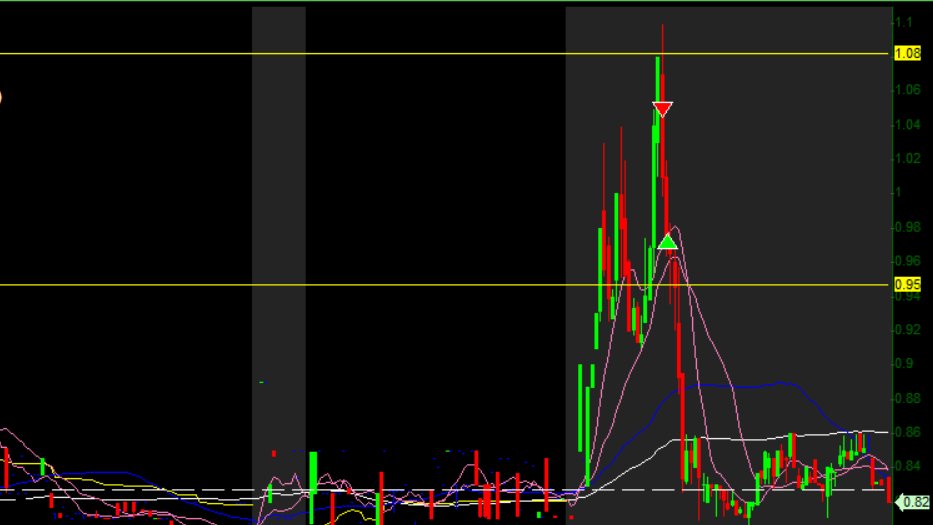This screenshot has width=933, height=525.
Task: Click the 0.84 price axis label
Action: point(908,465)
